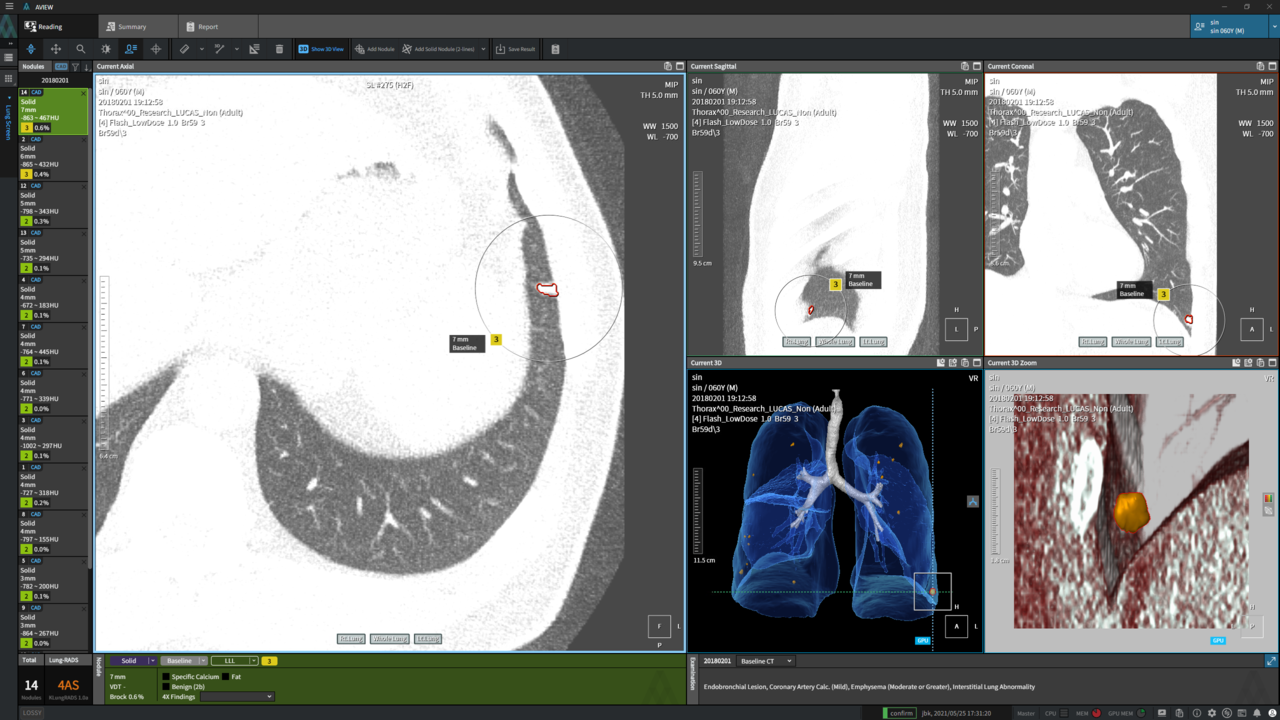Enable the Fat checkbox
The height and width of the screenshot is (720, 1280).
point(226,677)
